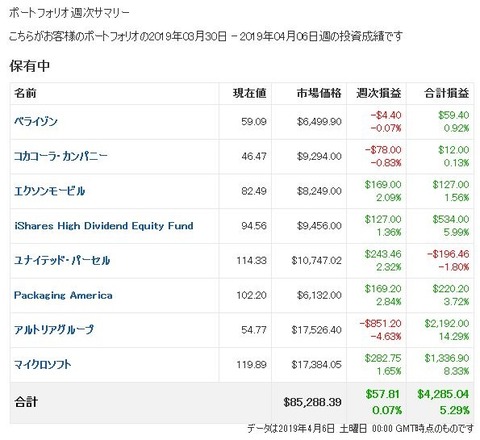Open iShares High Dividend Equity Fund link
The width and height of the screenshot is (480, 440).
(104, 226)
